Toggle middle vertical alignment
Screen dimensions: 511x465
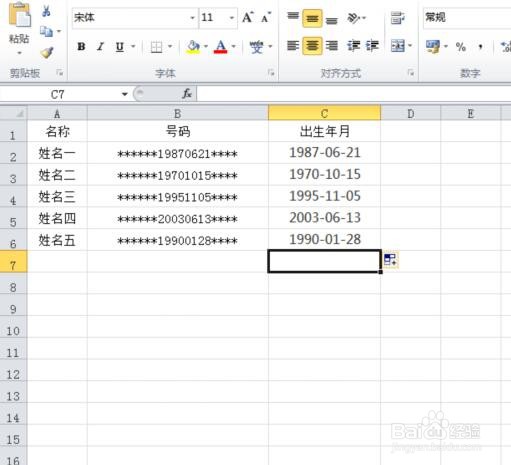pyautogui.click(x=312, y=18)
